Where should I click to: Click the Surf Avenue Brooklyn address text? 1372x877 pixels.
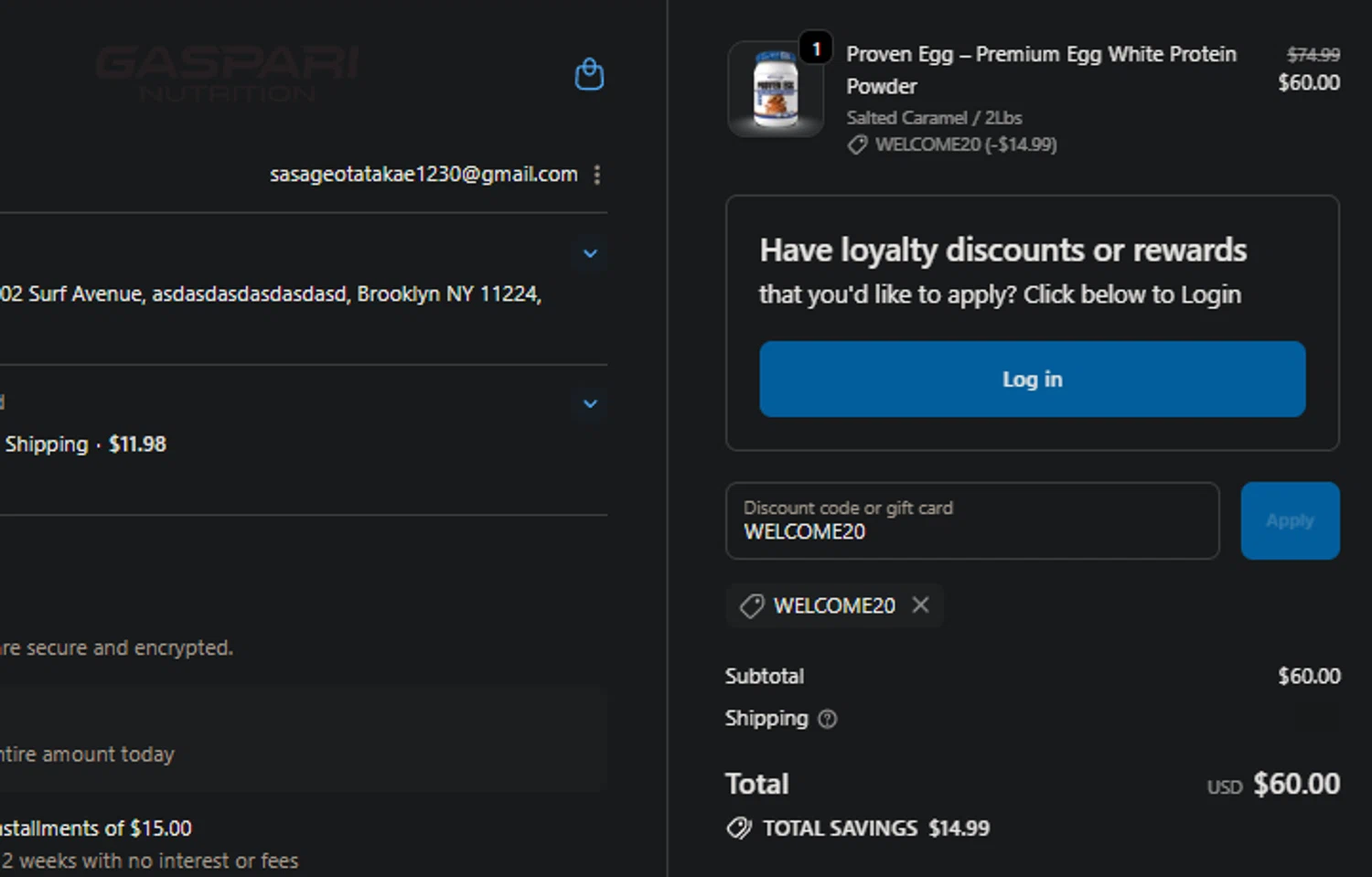[271, 294]
